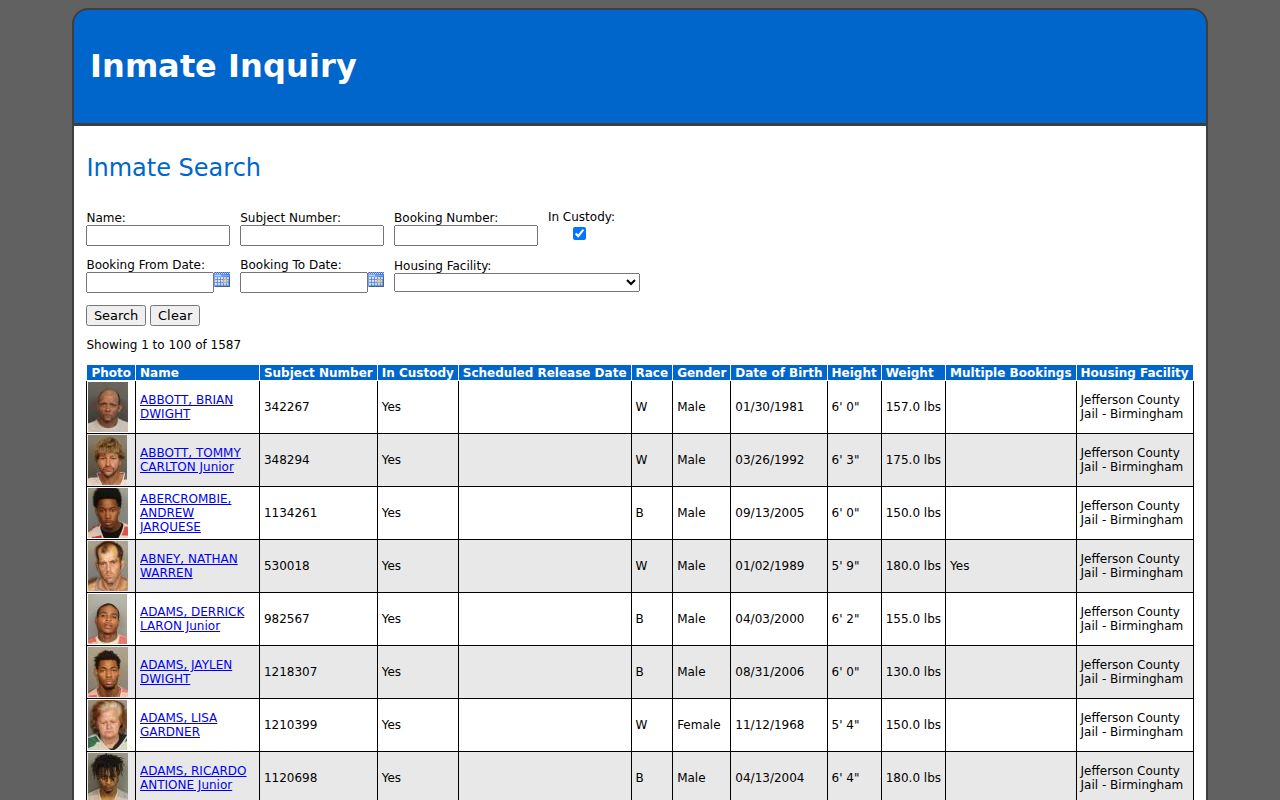Viewport: 1280px width, 800px height.
Task: Open ADAMS, JAYLEN DWIGHT inmate link
Action: tap(186, 672)
